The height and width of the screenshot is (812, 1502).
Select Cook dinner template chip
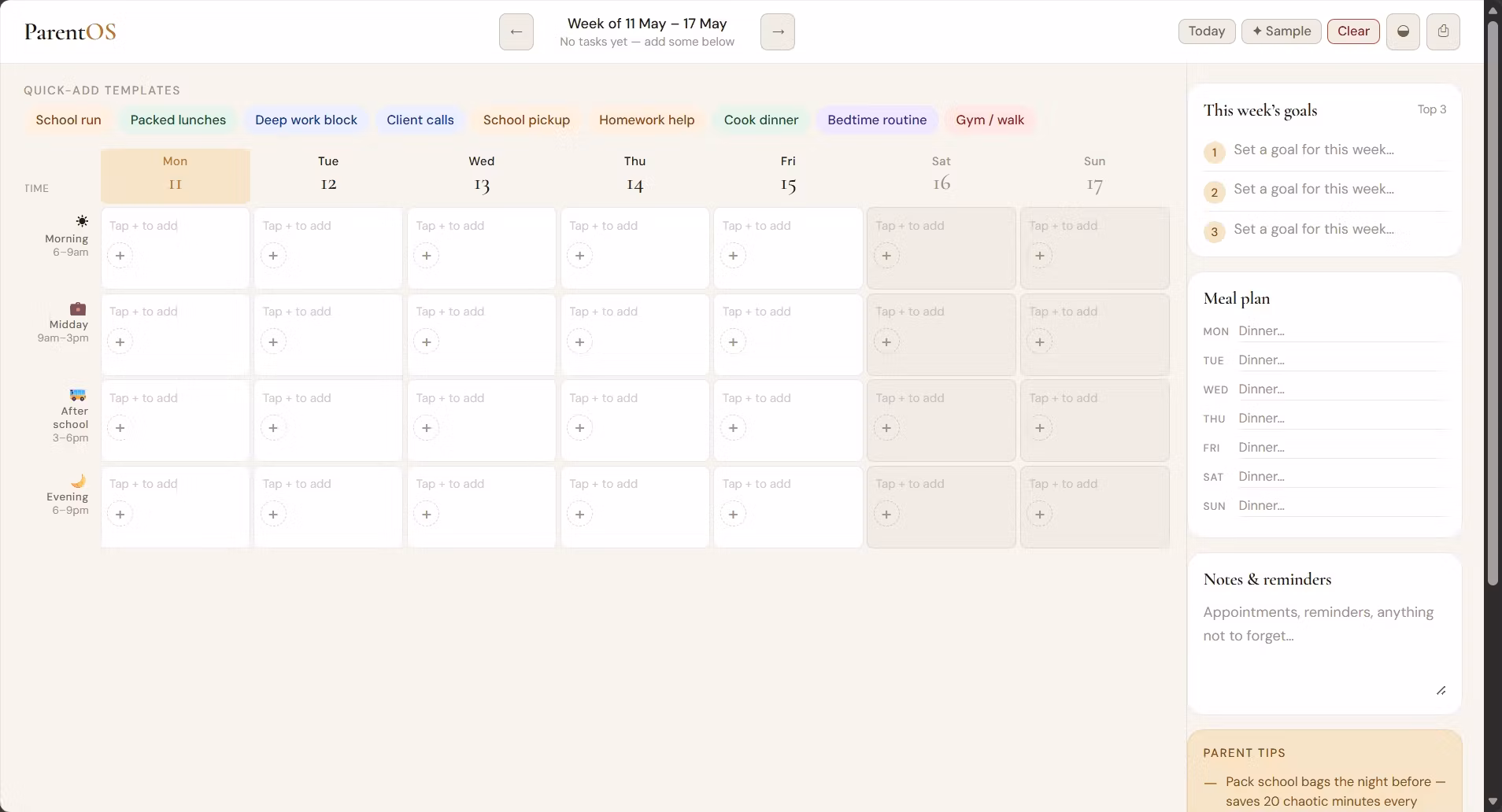[761, 120]
